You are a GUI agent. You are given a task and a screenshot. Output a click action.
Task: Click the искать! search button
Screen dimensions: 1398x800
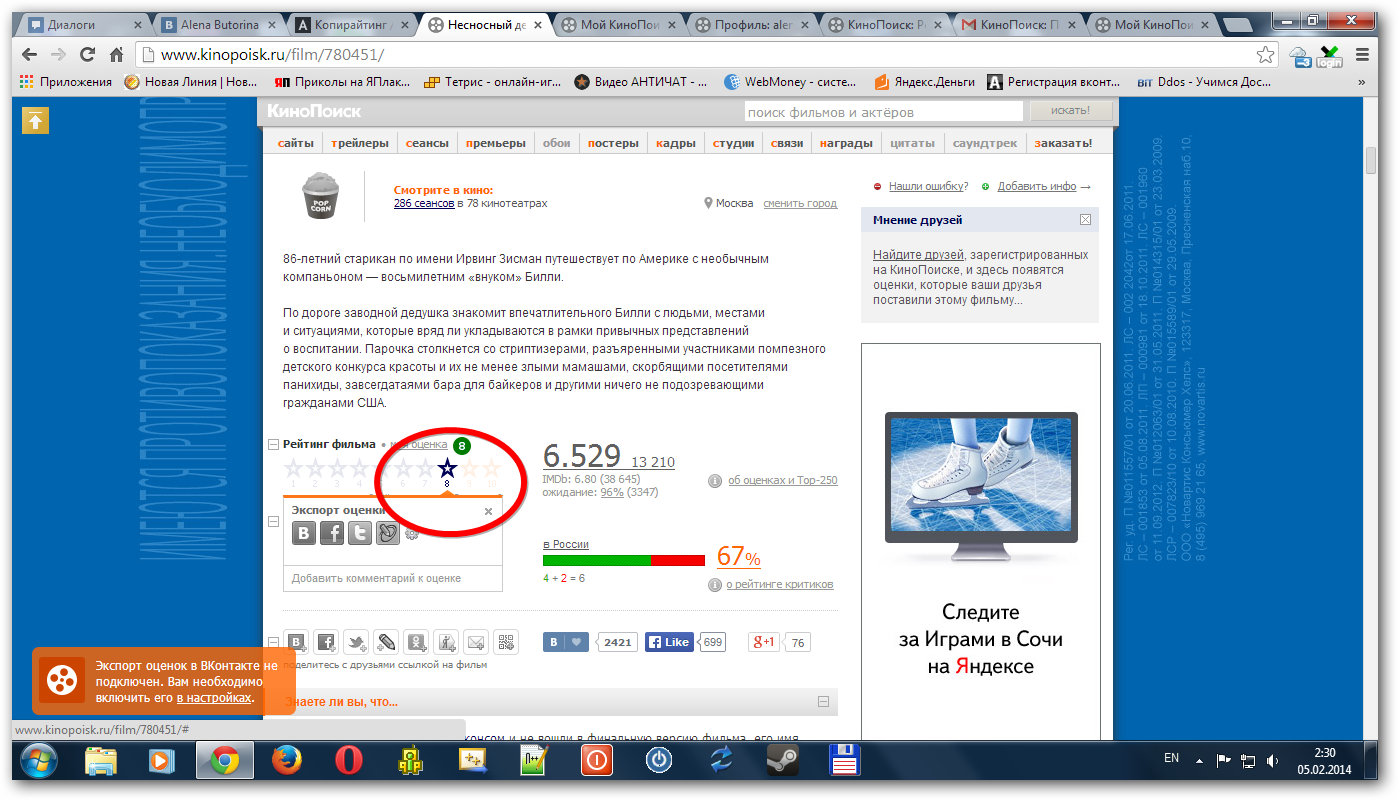click(1072, 111)
